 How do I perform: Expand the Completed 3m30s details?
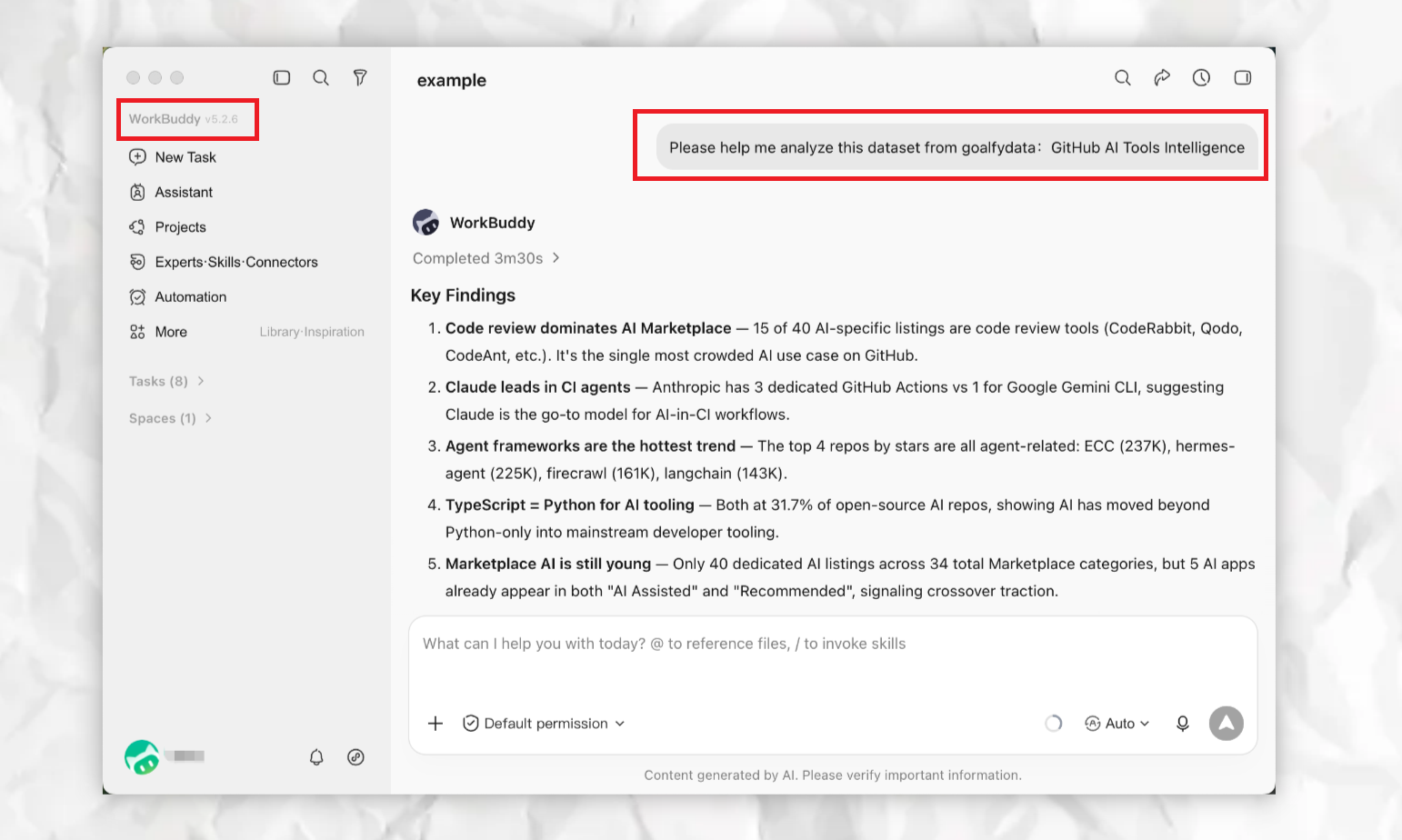tap(486, 258)
